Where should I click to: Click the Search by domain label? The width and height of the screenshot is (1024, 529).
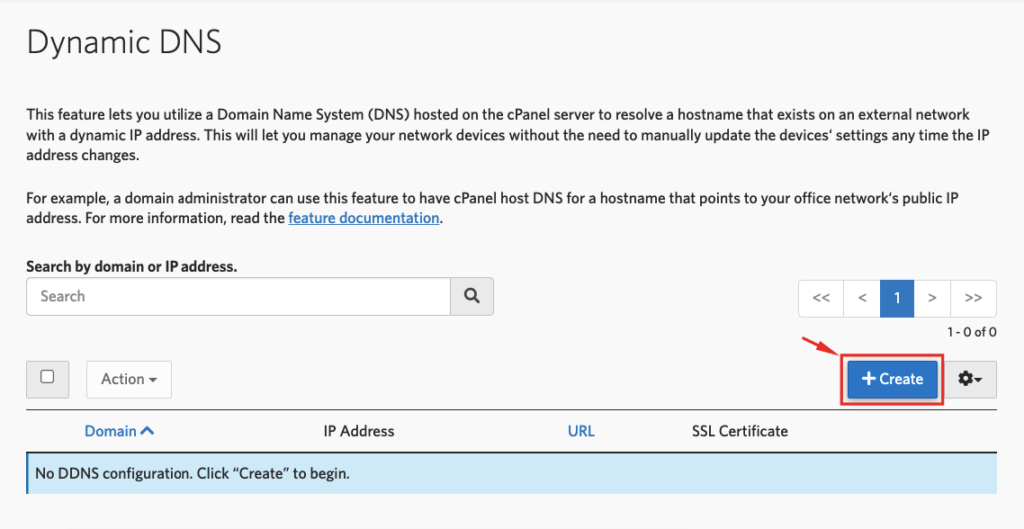click(132, 266)
